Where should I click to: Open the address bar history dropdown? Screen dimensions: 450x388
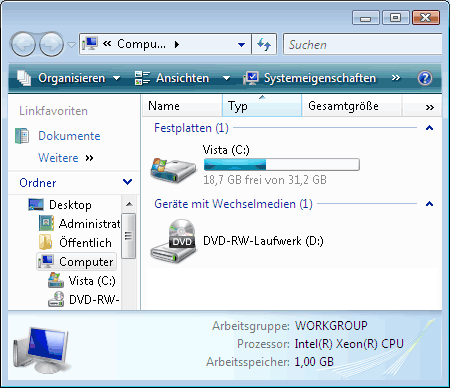[x=242, y=44]
